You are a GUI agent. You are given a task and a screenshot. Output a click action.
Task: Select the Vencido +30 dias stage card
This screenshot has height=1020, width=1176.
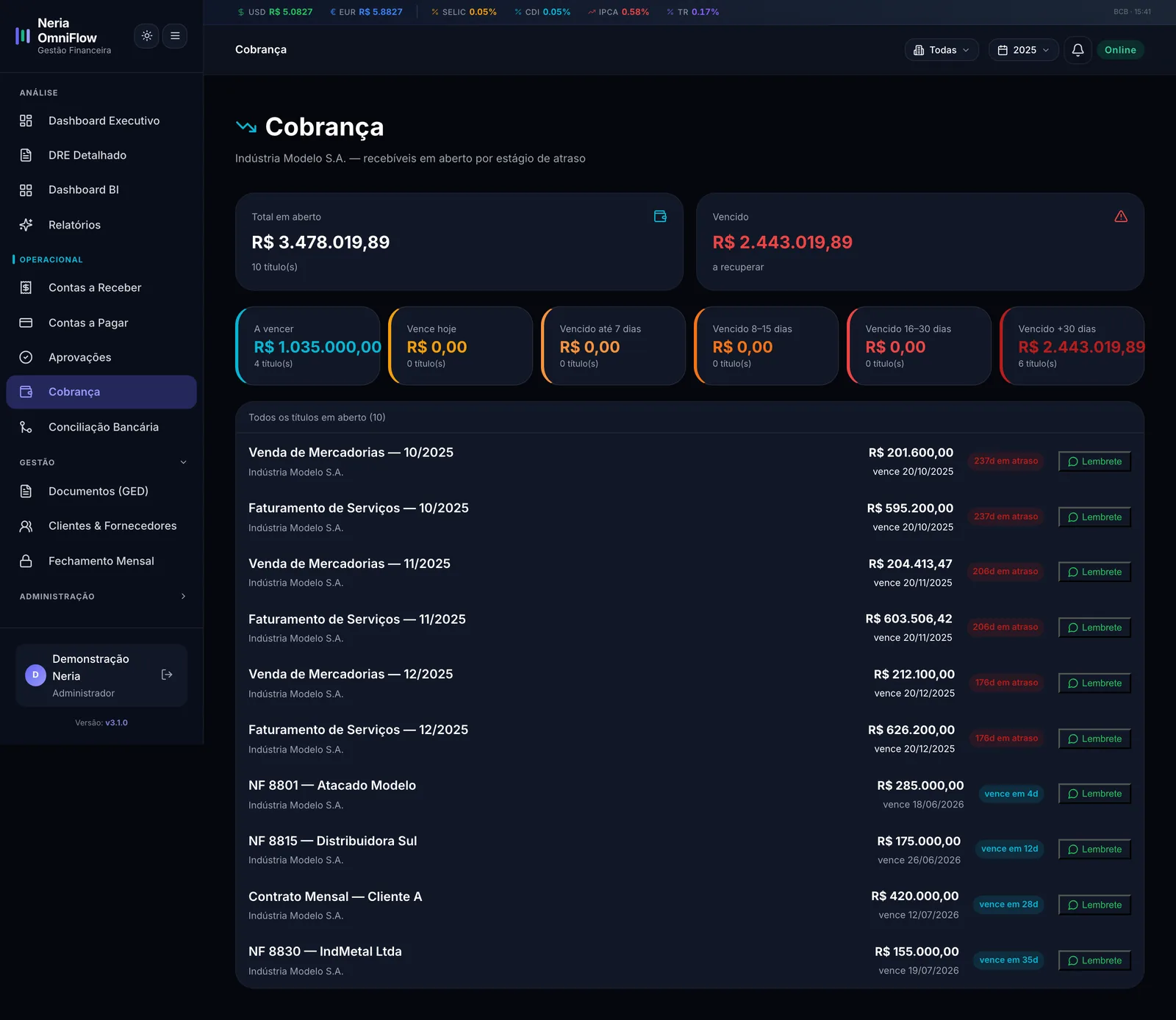tap(1072, 346)
